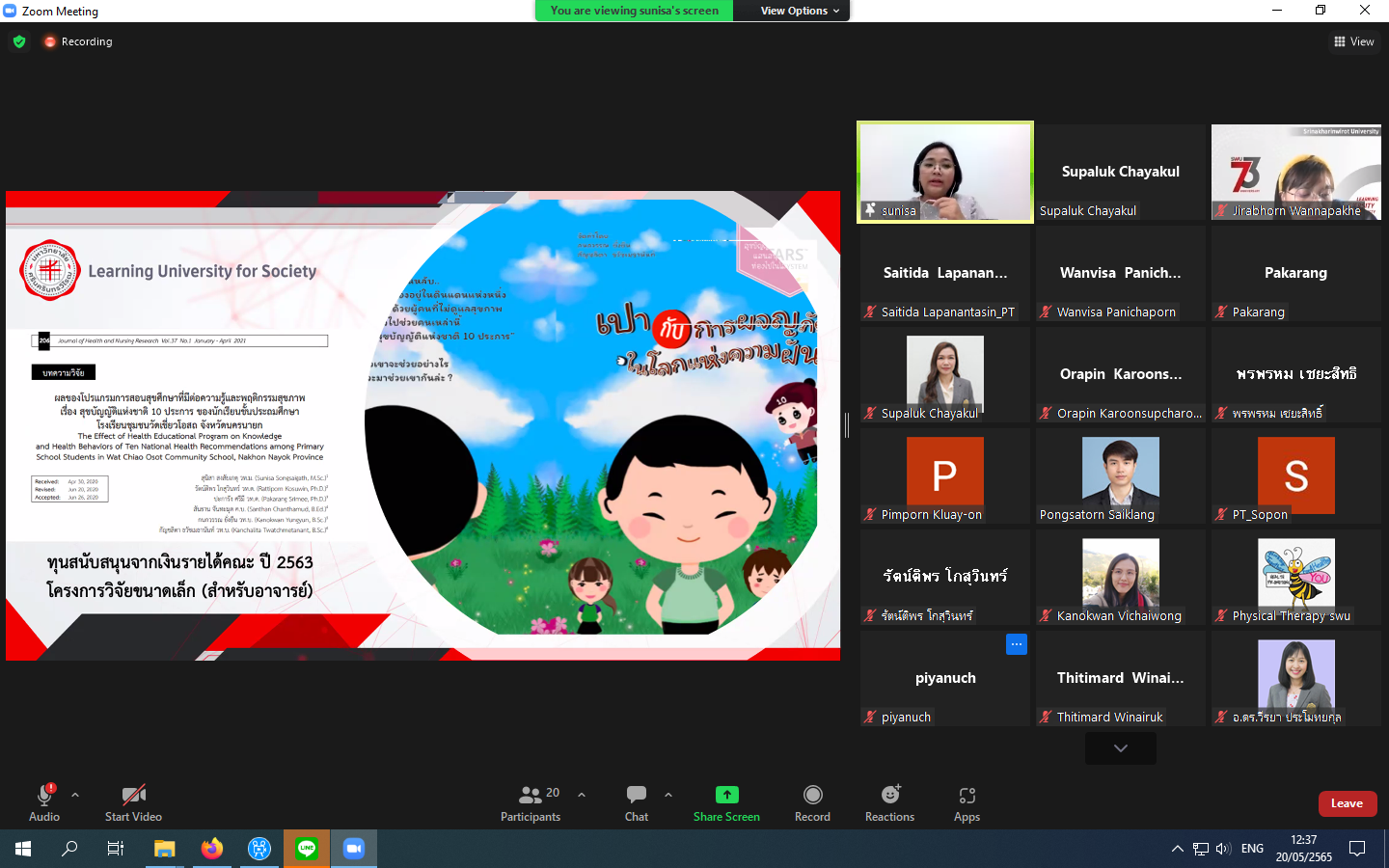Image resolution: width=1389 pixels, height=868 pixels.
Task: Click the green Share Screen icon
Action: pyautogui.click(x=726, y=795)
